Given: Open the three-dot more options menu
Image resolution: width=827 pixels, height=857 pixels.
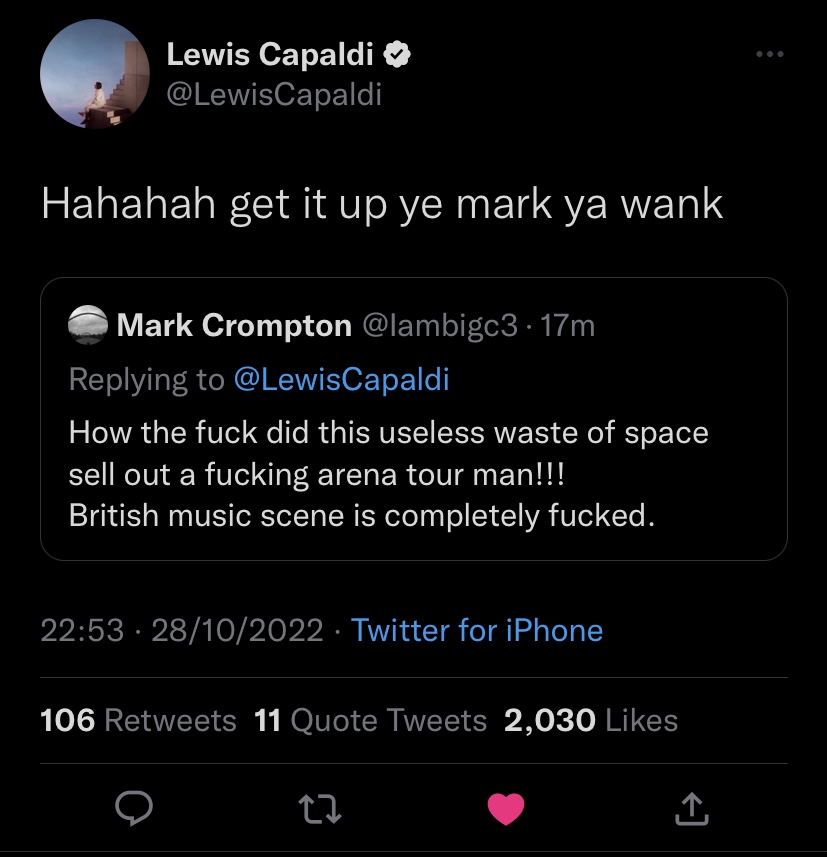Looking at the screenshot, I should tap(770, 54).
